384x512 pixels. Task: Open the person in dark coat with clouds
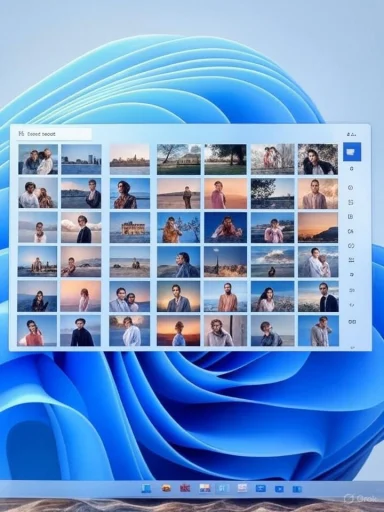(81, 227)
